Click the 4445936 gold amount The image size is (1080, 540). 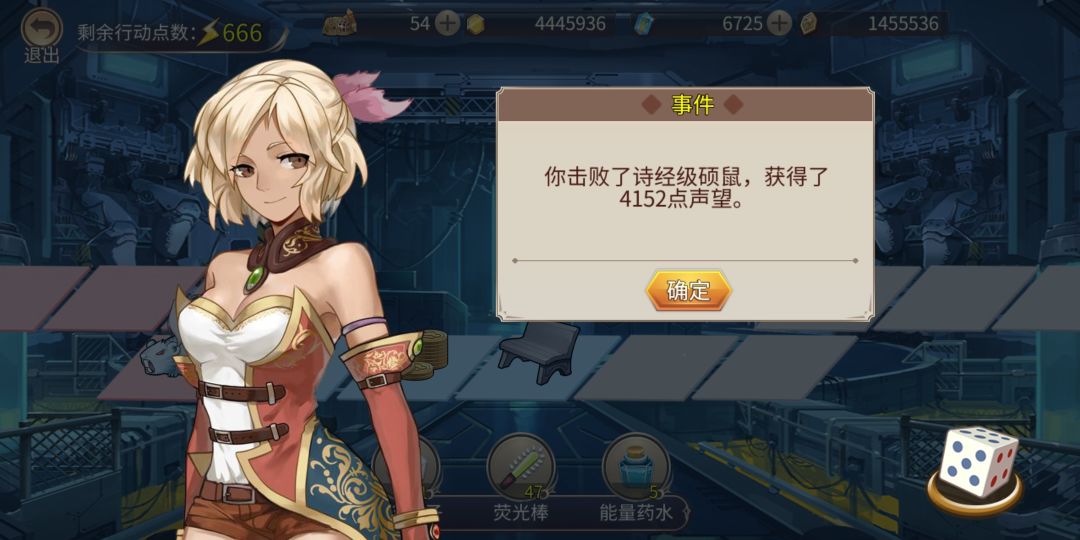coord(570,24)
